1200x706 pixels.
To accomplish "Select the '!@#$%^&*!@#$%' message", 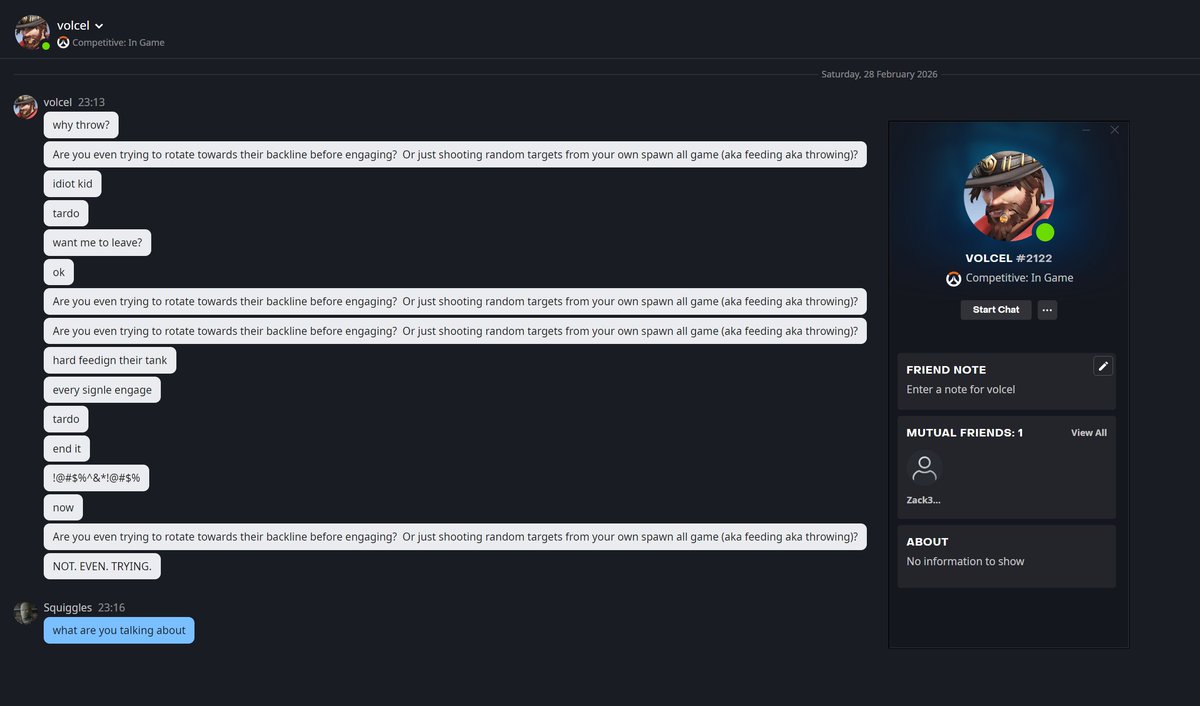I will (x=96, y=478).
